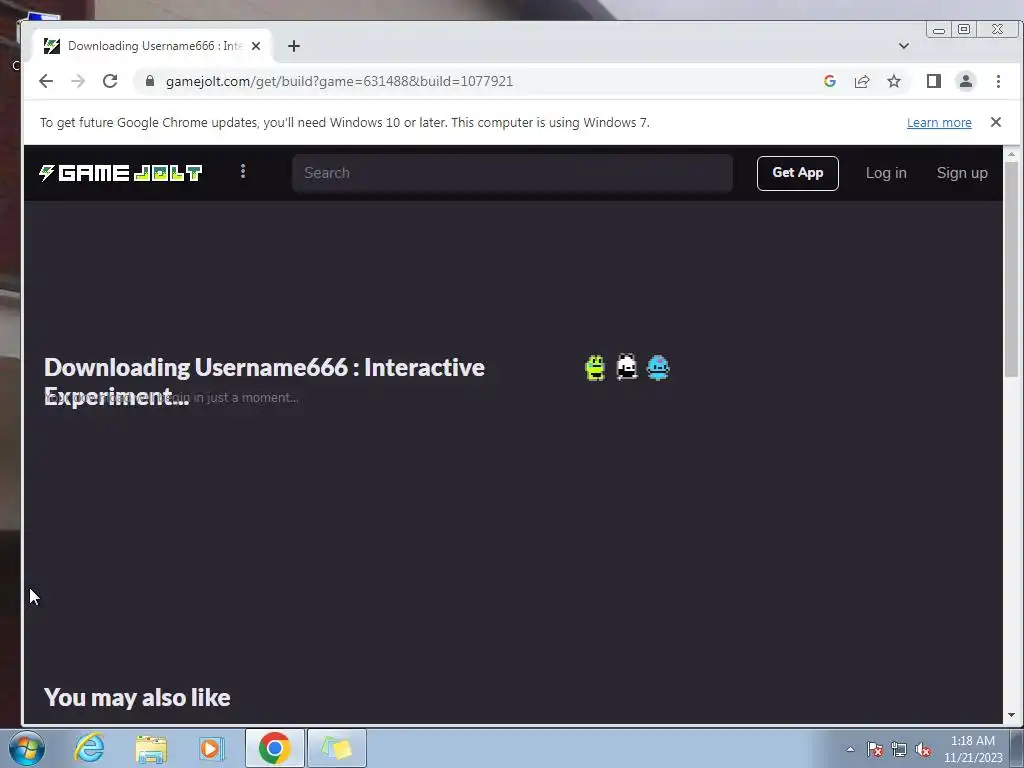This screenshot has height=768, width=1024.
Task: Go back to the previous page
Action: [46, 81]
